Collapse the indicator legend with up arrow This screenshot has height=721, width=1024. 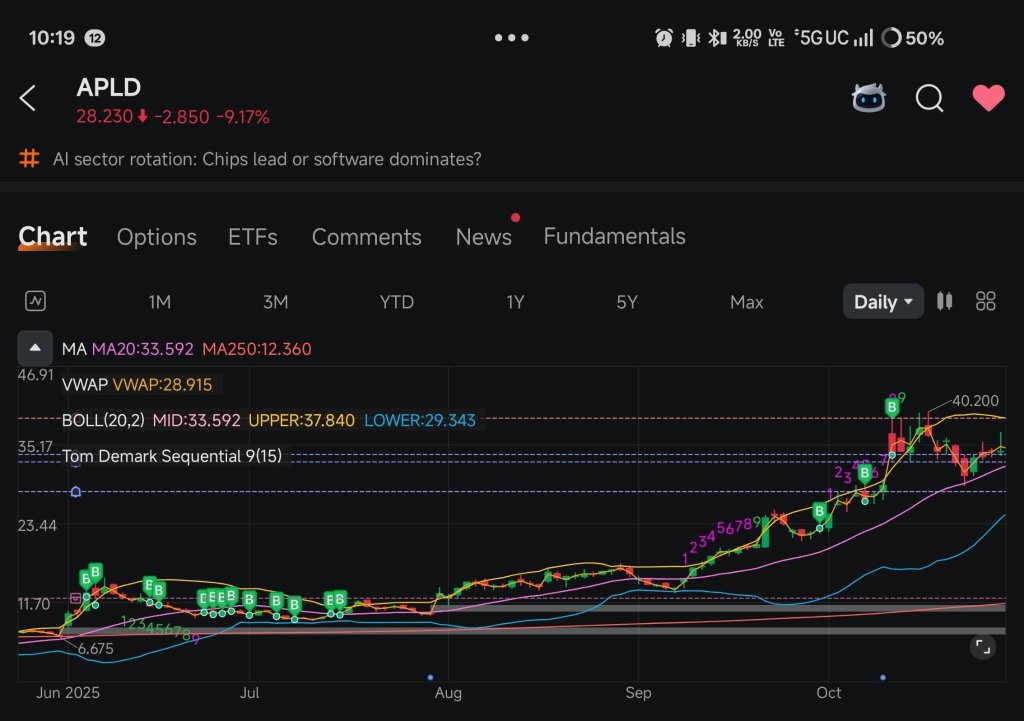click(x=35, y=348)
